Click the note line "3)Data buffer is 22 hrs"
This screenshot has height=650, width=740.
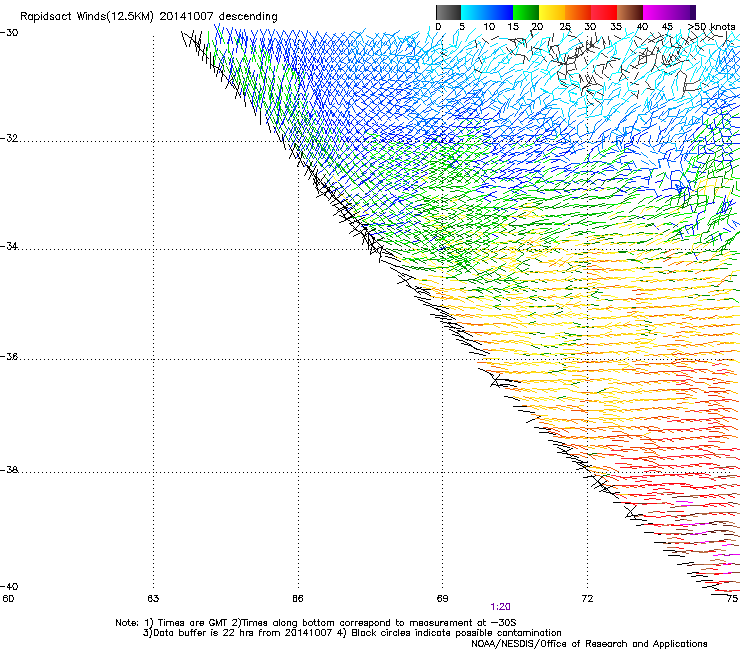pos(352,633)
